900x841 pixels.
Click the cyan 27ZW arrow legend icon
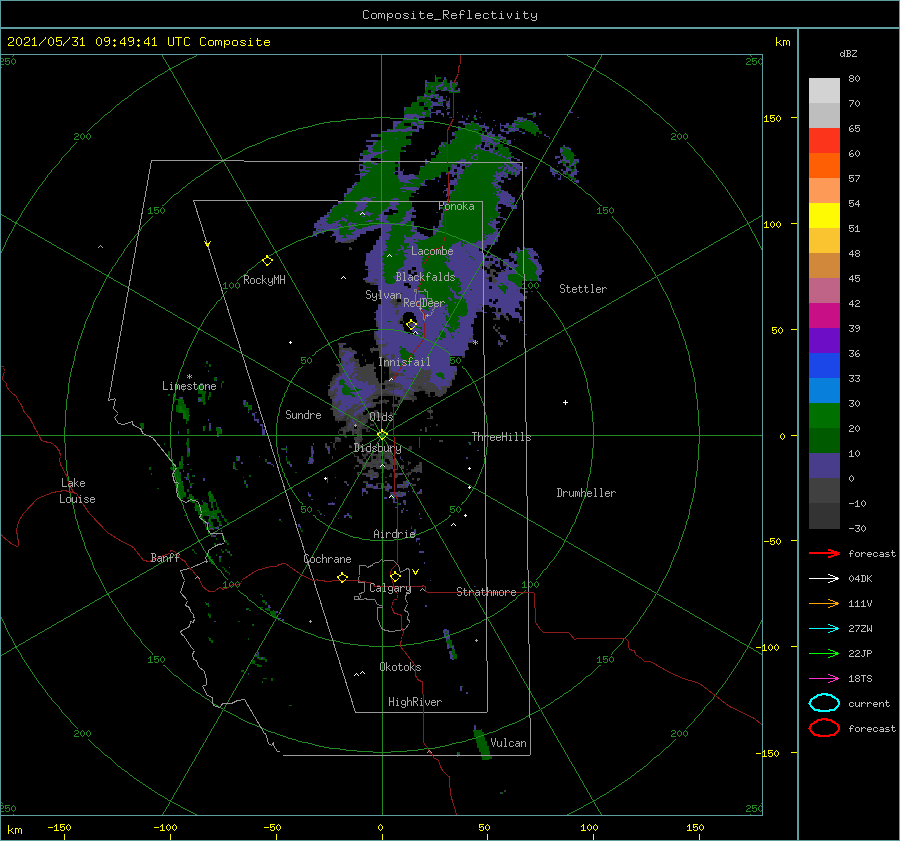(x=824, y=629)
